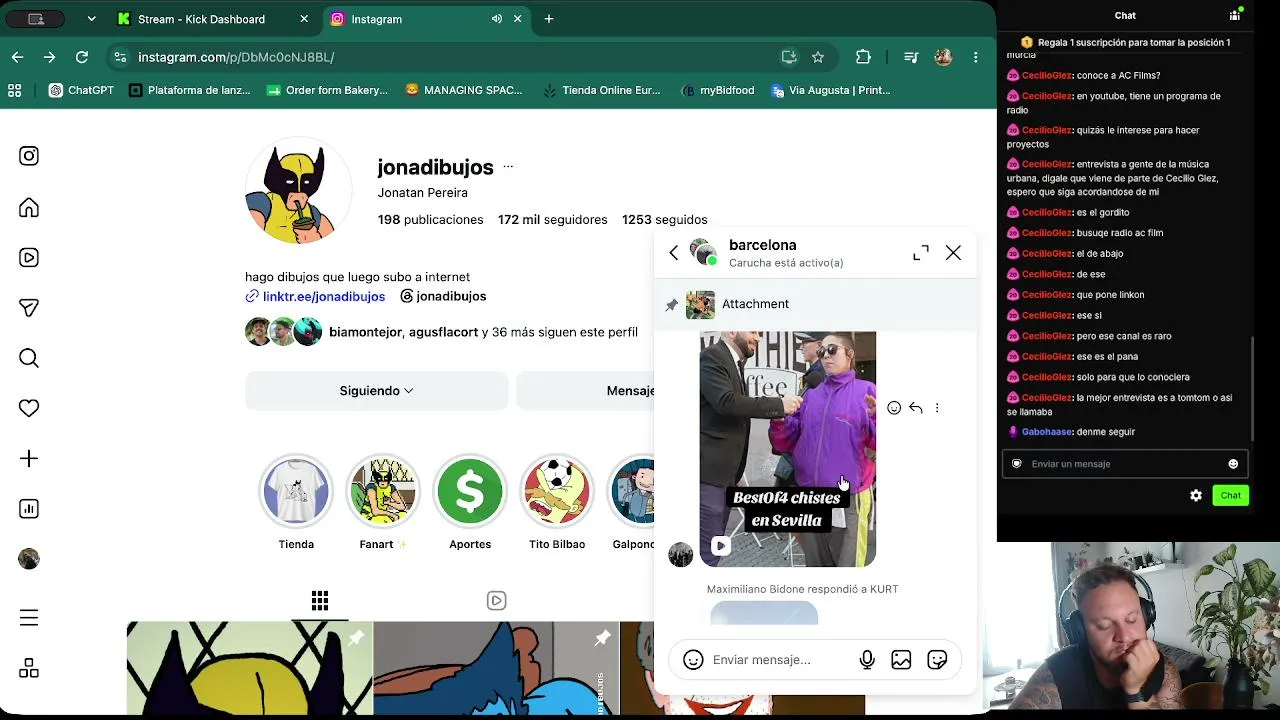This screenshot has width=1280, height=720.
Task: Open dashboard chart icon in sidebar
Action: coord(29,509)
